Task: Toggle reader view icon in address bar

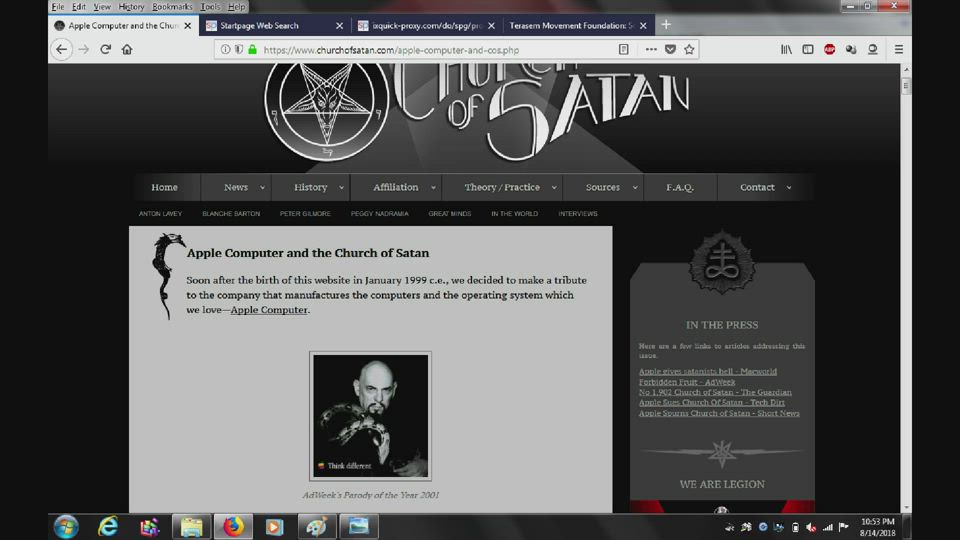Action: coord(623,49)
